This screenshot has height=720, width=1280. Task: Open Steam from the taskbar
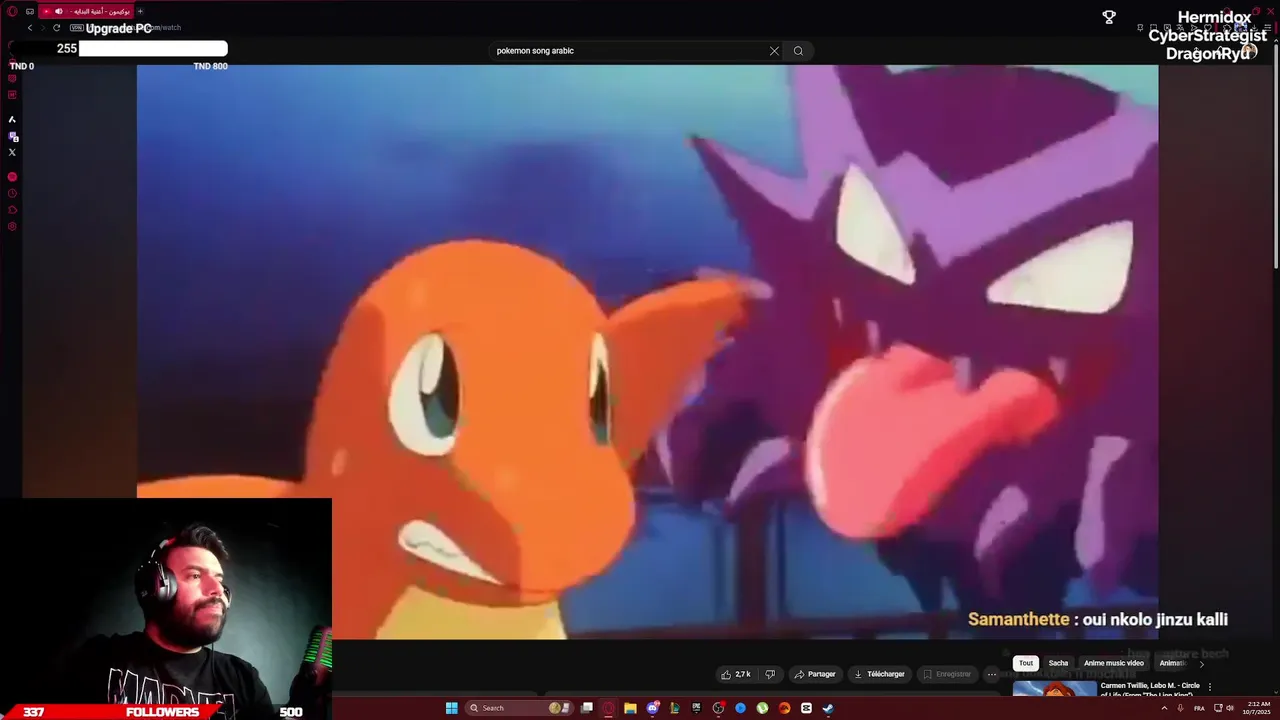click(828, 708)
